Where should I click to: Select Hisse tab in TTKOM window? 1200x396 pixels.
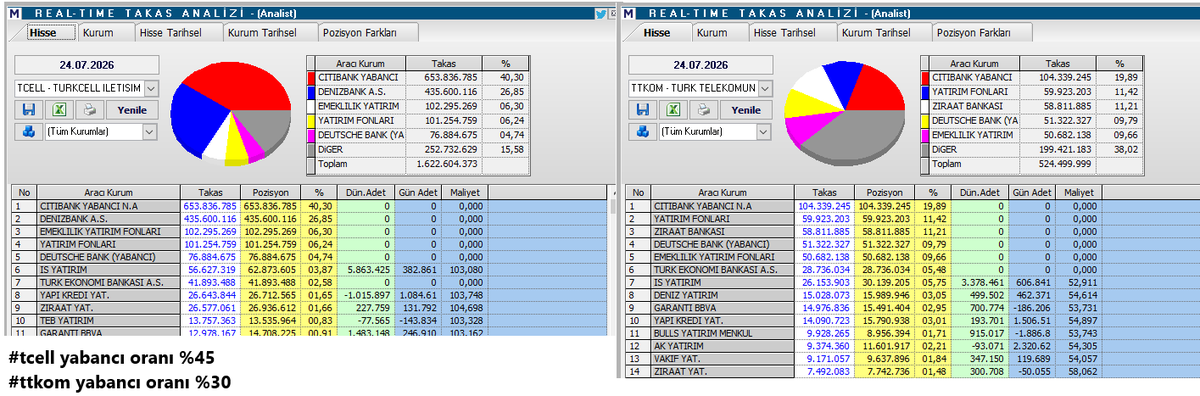pyautogui.click(x=656, y=33)
